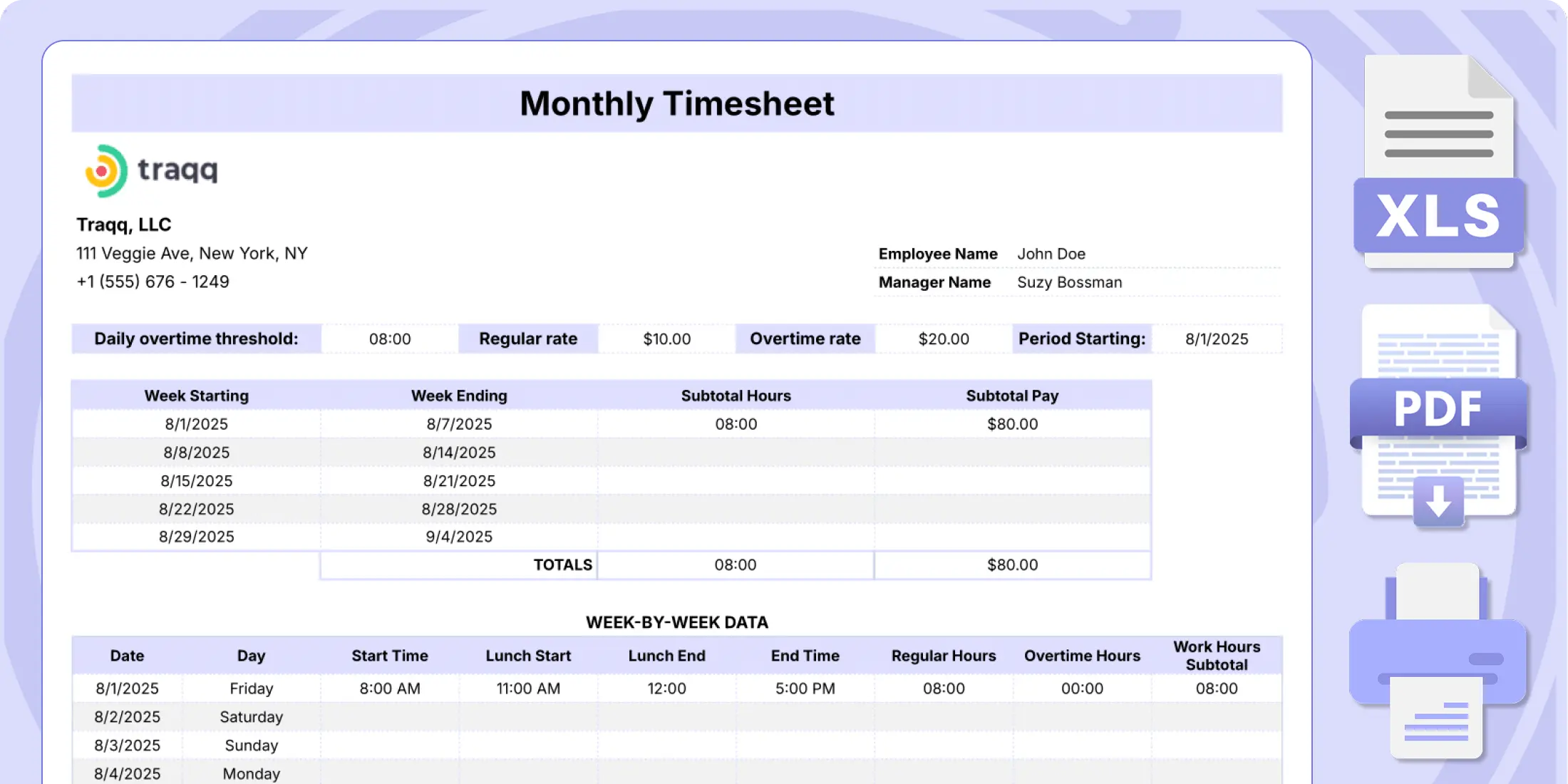Select overtime hours 00:00 cell
The height and width of the screenshot is (784, 1568).
click(1082, 688)
